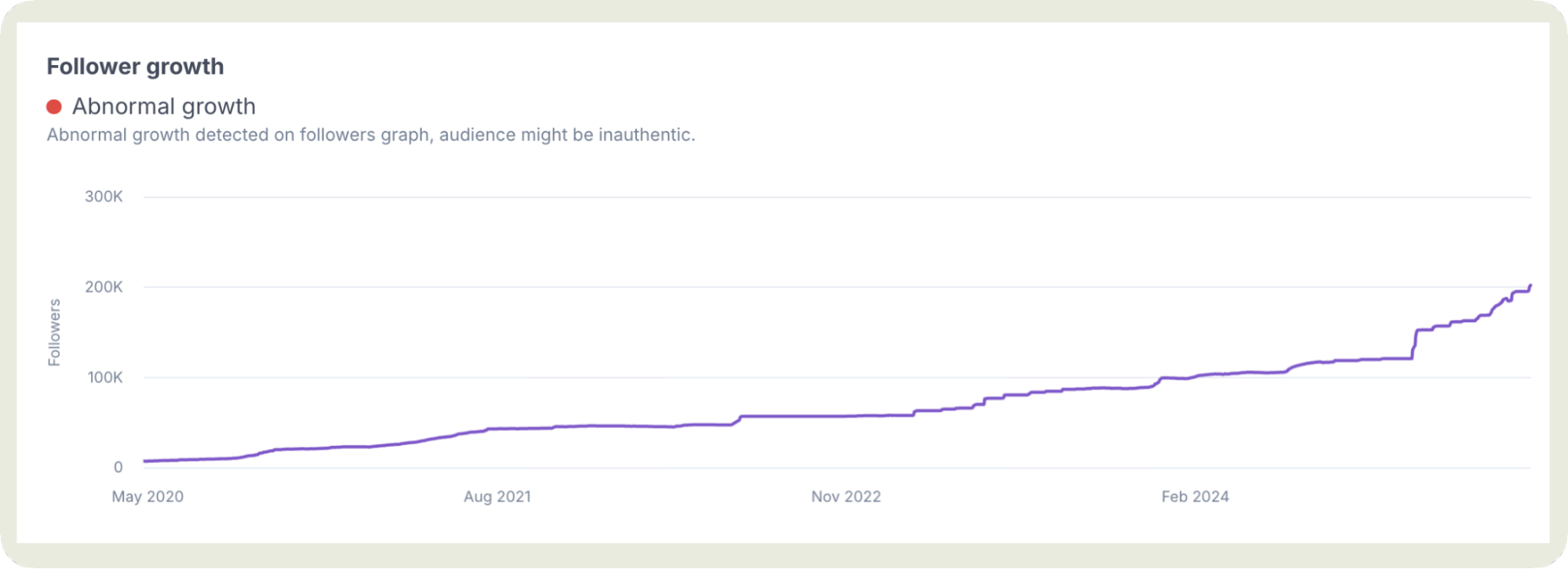Image resolution: width=1568 pixels, height=569 pixels.
Task: Select the Feb 2024 x-axis label
Action: tap(1195, 497)
